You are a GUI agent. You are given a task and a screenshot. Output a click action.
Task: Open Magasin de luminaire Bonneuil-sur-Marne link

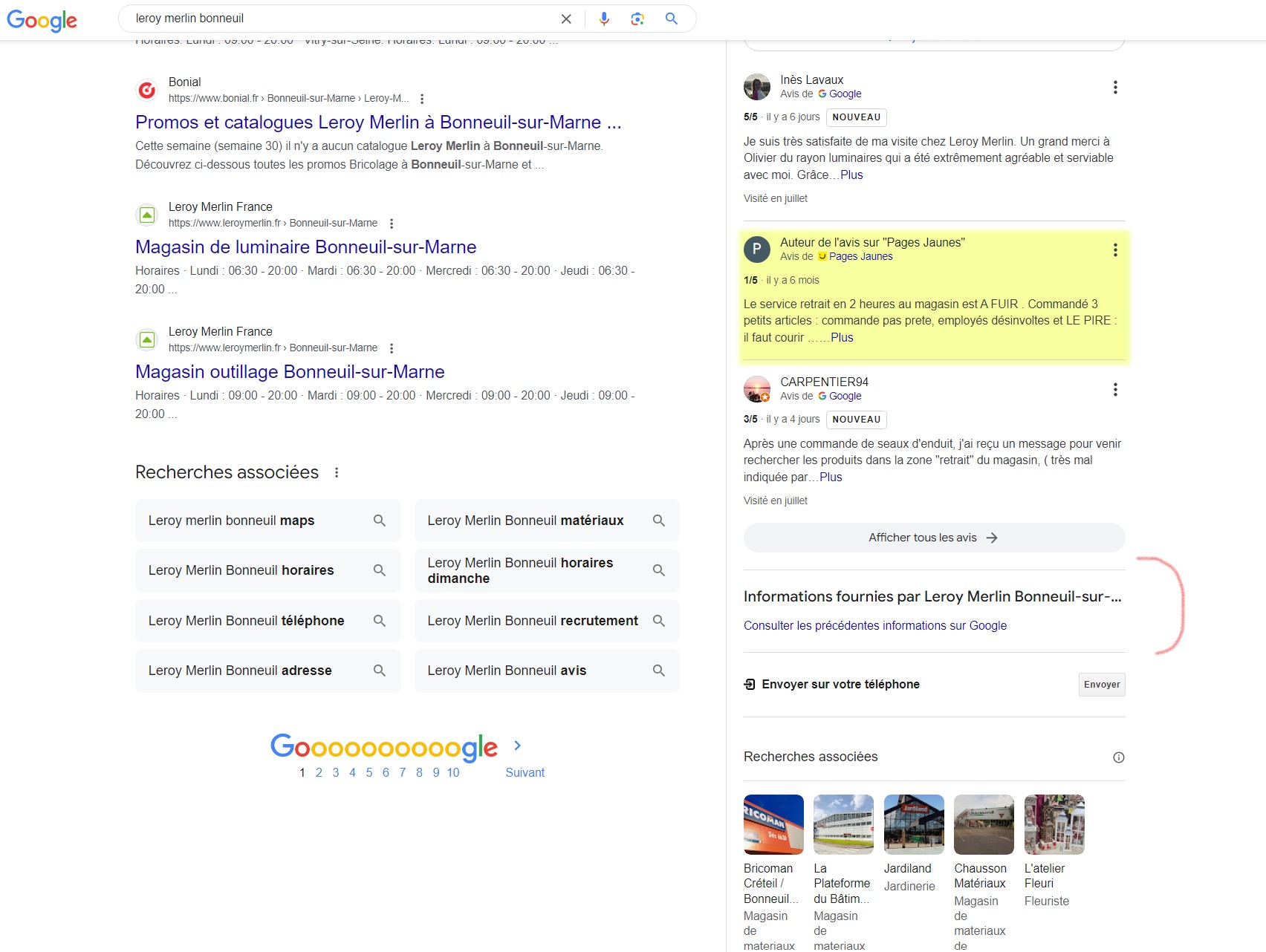tap(306, 247)
